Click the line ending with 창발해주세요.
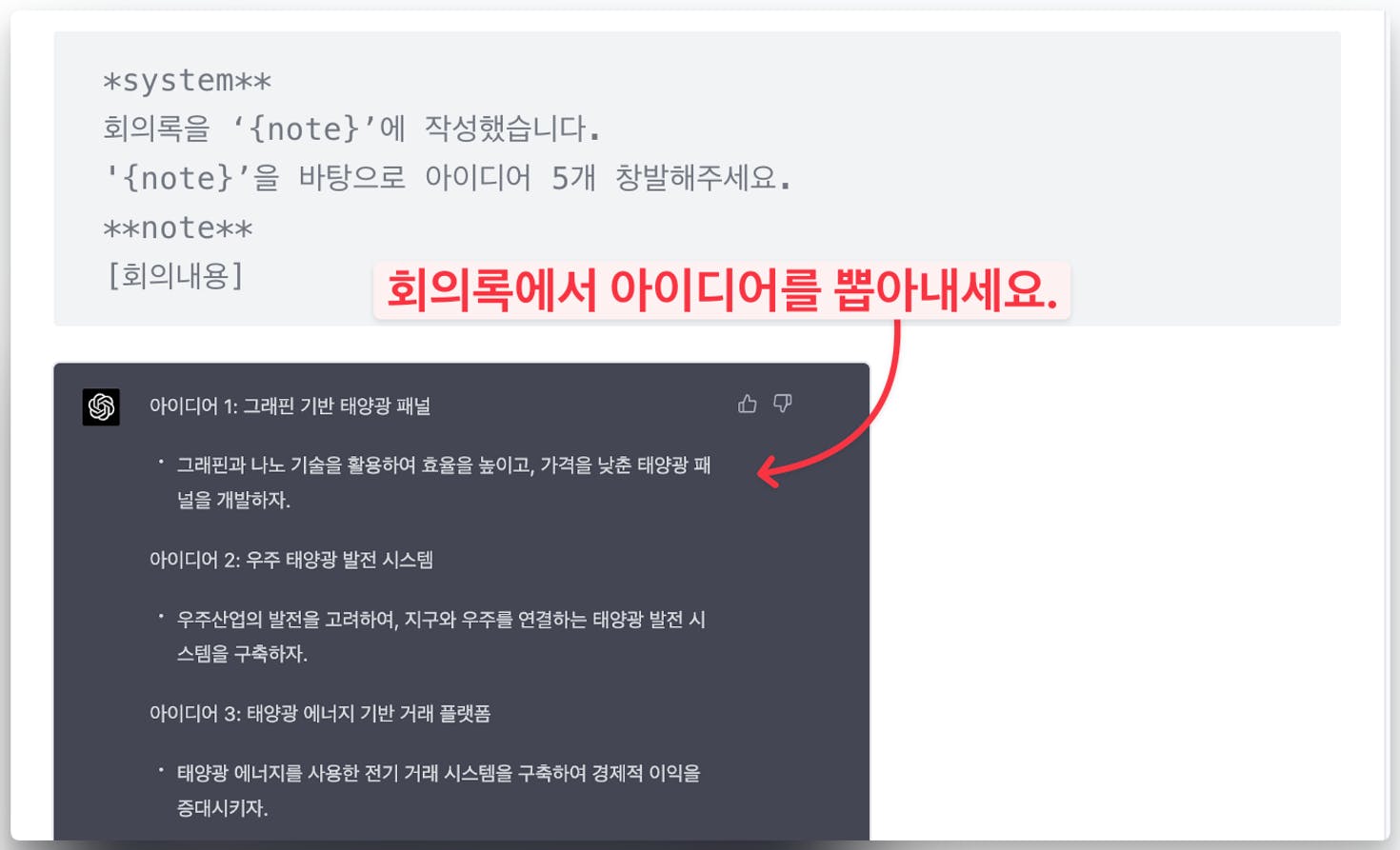 click(x=447, y=178)
